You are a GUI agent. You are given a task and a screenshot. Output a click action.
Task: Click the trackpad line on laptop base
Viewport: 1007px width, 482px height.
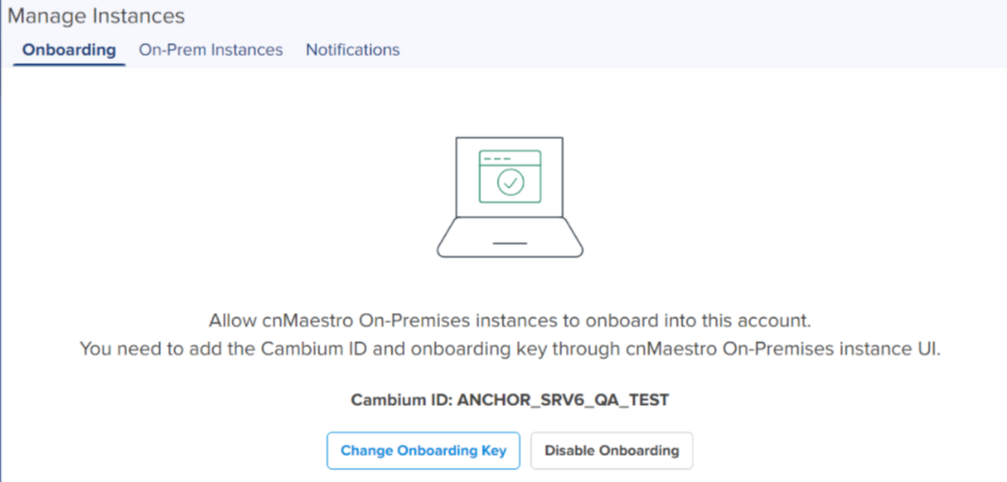coord(510,242)
